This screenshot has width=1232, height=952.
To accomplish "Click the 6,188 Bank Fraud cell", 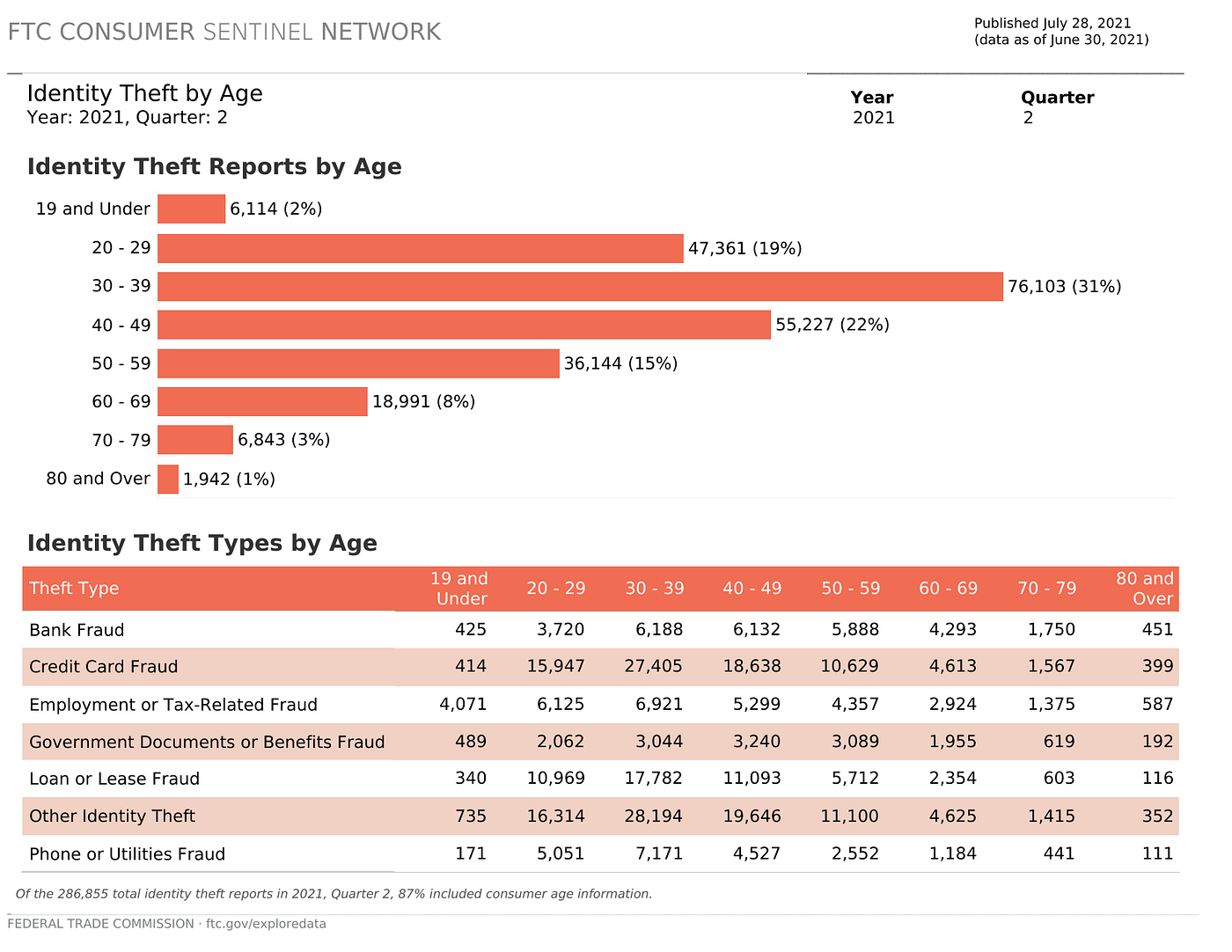I will click(659, 630).
